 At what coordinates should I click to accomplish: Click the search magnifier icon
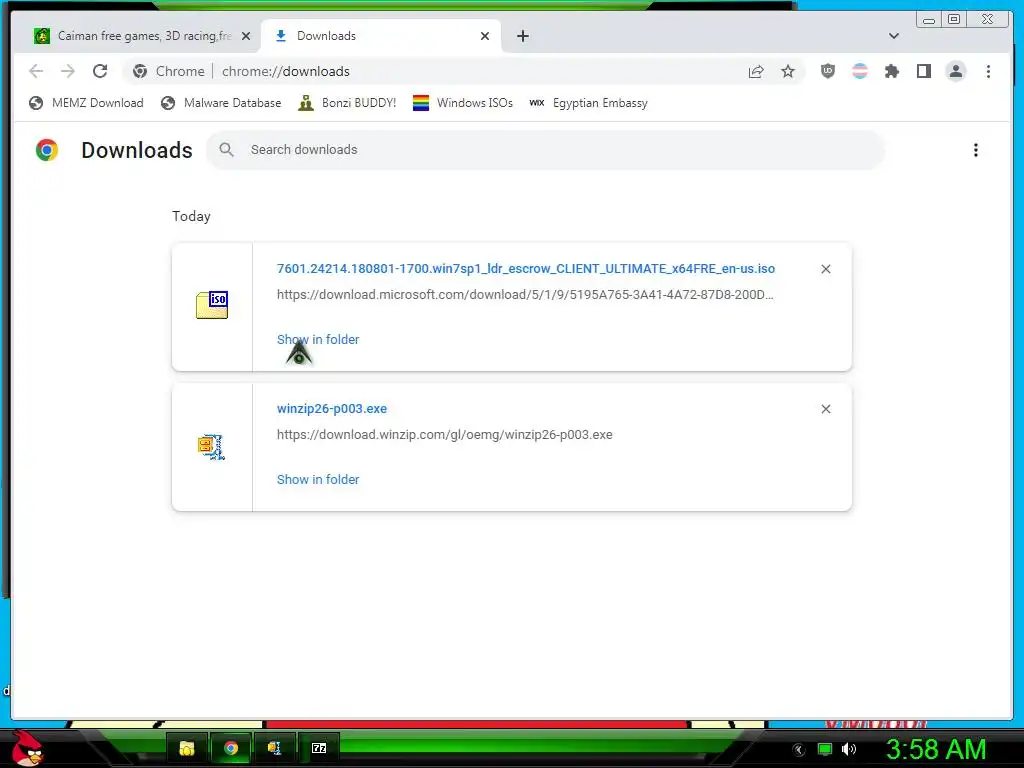point(227,150)
